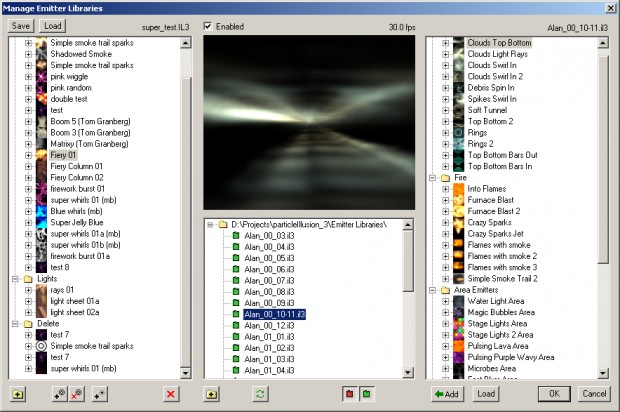This screenshot has width=620, height=412.
Task: Select the Alan_00_10-11.il3 library file
Action: pos(274,314)
